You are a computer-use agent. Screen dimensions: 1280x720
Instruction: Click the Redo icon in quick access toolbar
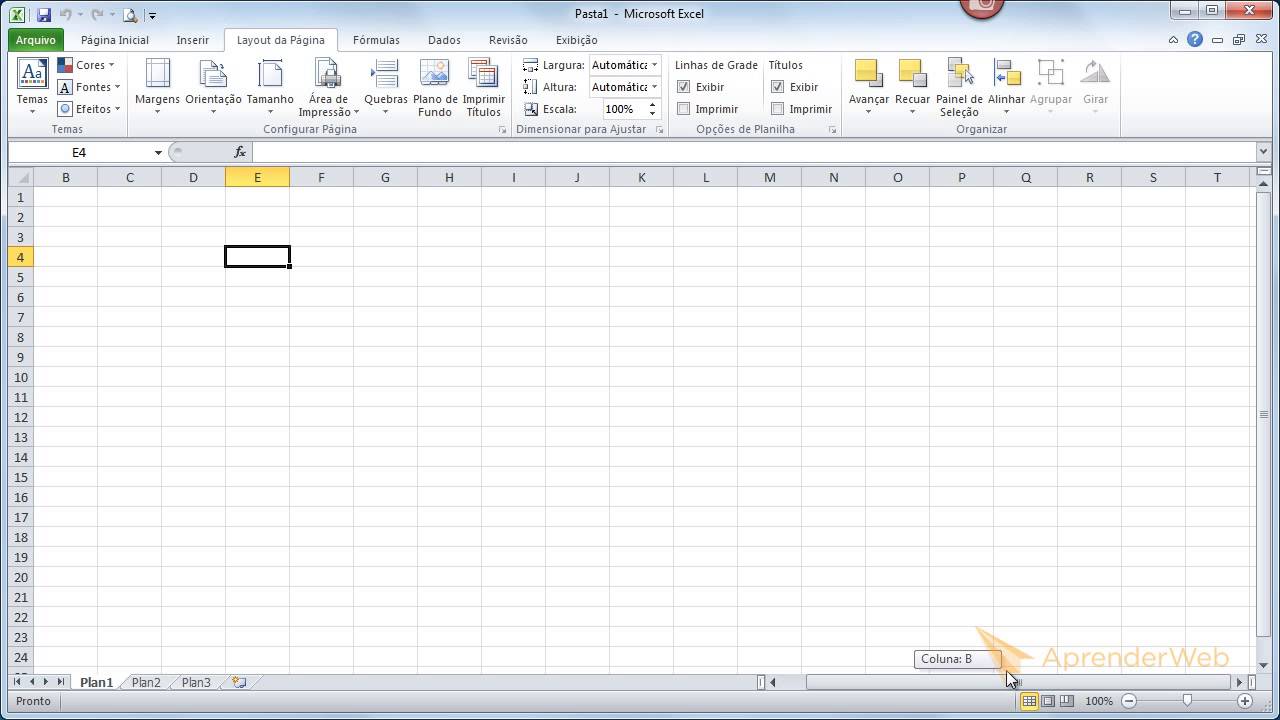coord(97,15)
